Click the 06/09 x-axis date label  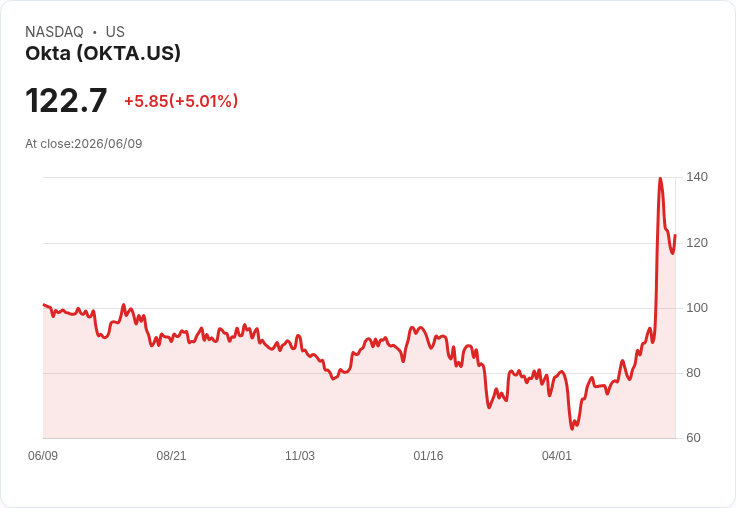(43, 456)
